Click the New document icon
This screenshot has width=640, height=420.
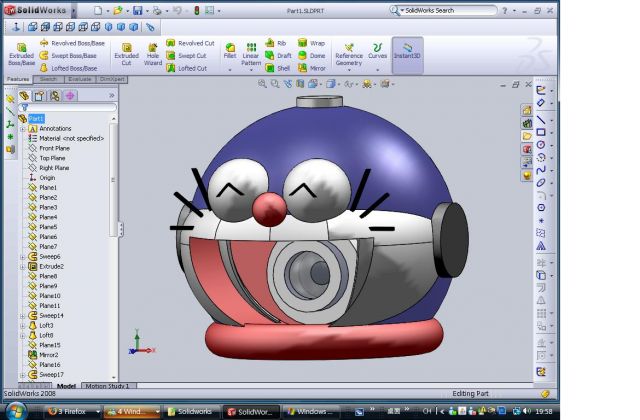point(98,11)
